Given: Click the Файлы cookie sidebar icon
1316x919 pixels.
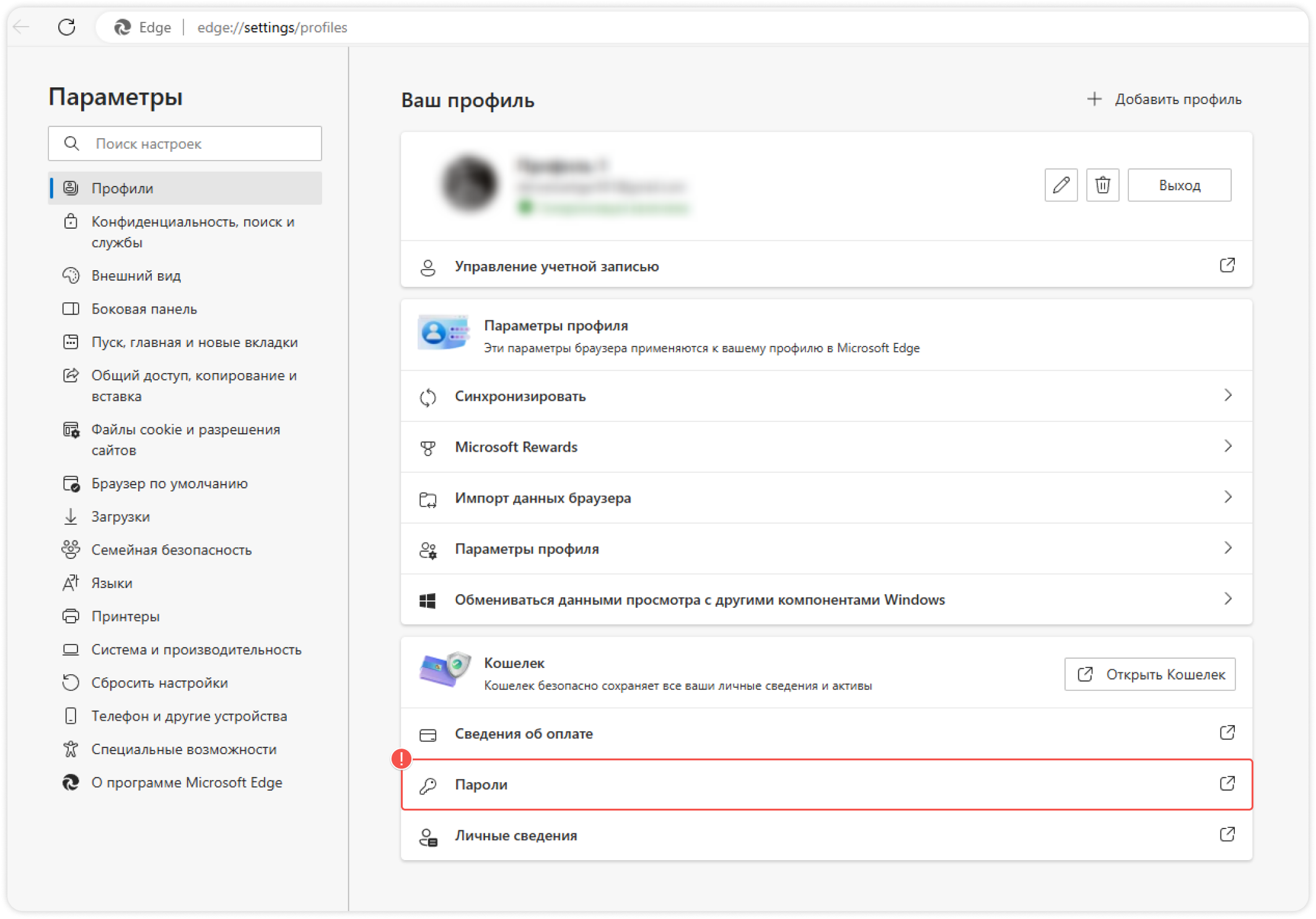Looking at the screenshot, I should click(x=71, y=430).
